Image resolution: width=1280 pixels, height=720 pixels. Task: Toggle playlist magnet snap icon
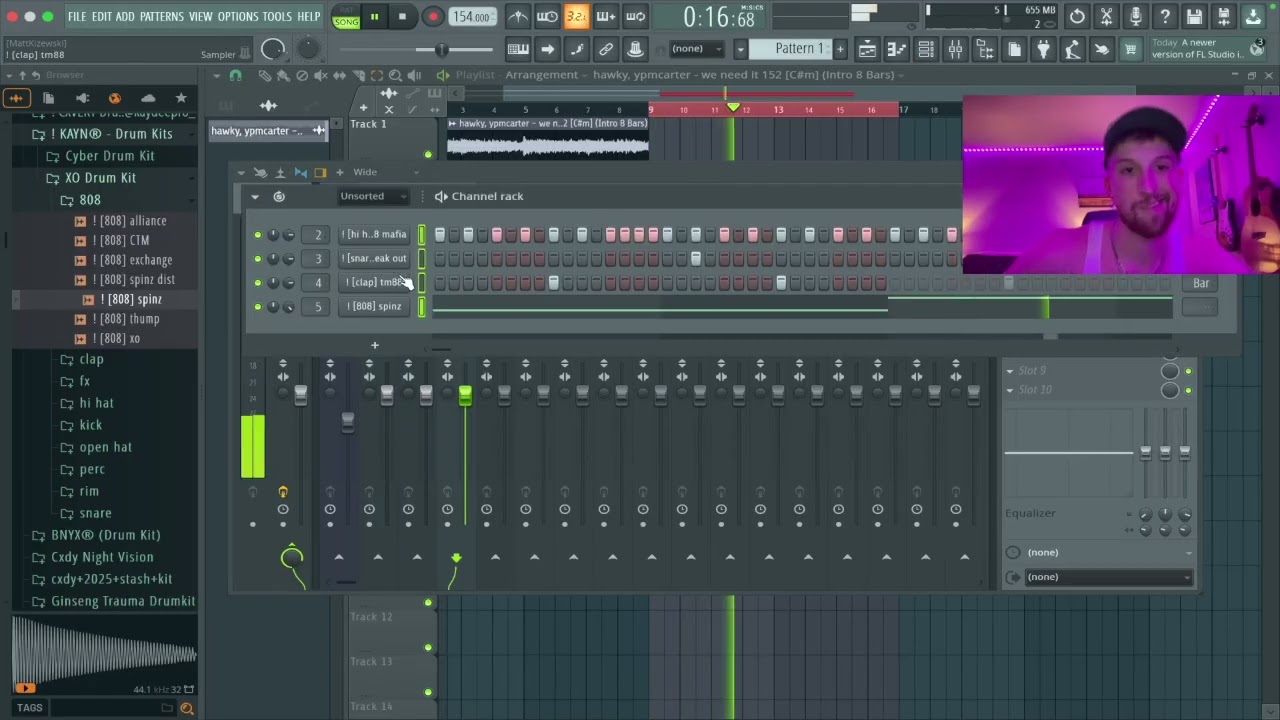pos(235,75)
